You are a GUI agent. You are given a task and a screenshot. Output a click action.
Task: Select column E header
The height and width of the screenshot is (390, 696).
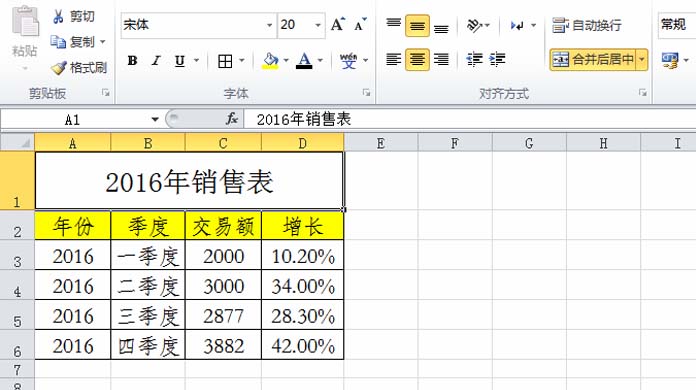pos(380,143)
